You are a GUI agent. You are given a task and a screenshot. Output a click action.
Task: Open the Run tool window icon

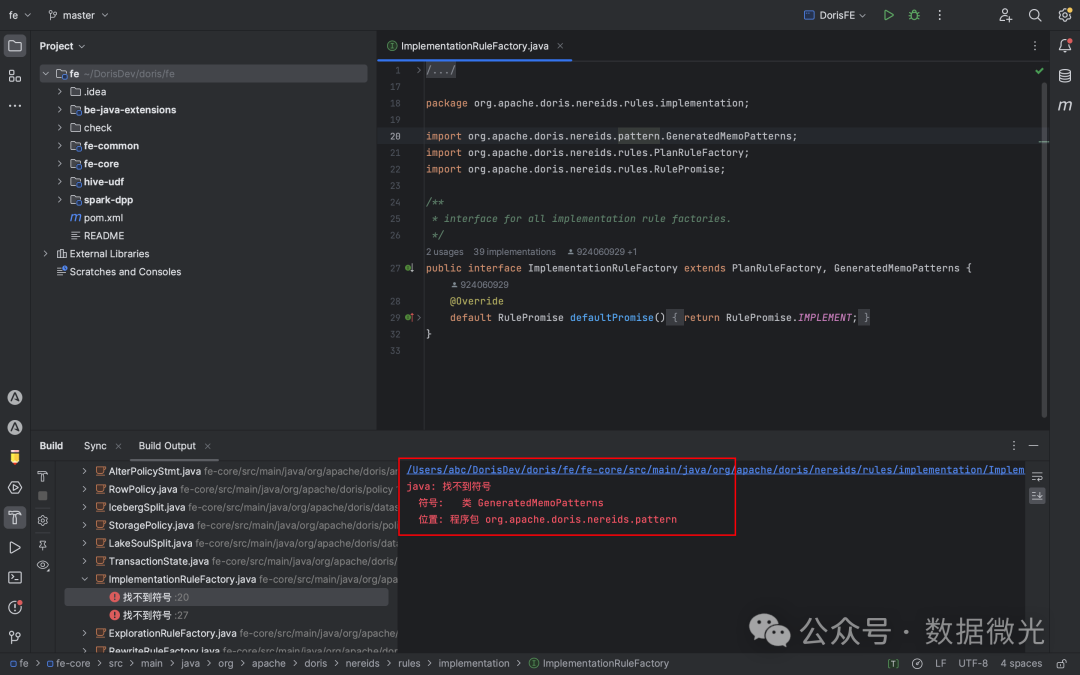[14, 548]
